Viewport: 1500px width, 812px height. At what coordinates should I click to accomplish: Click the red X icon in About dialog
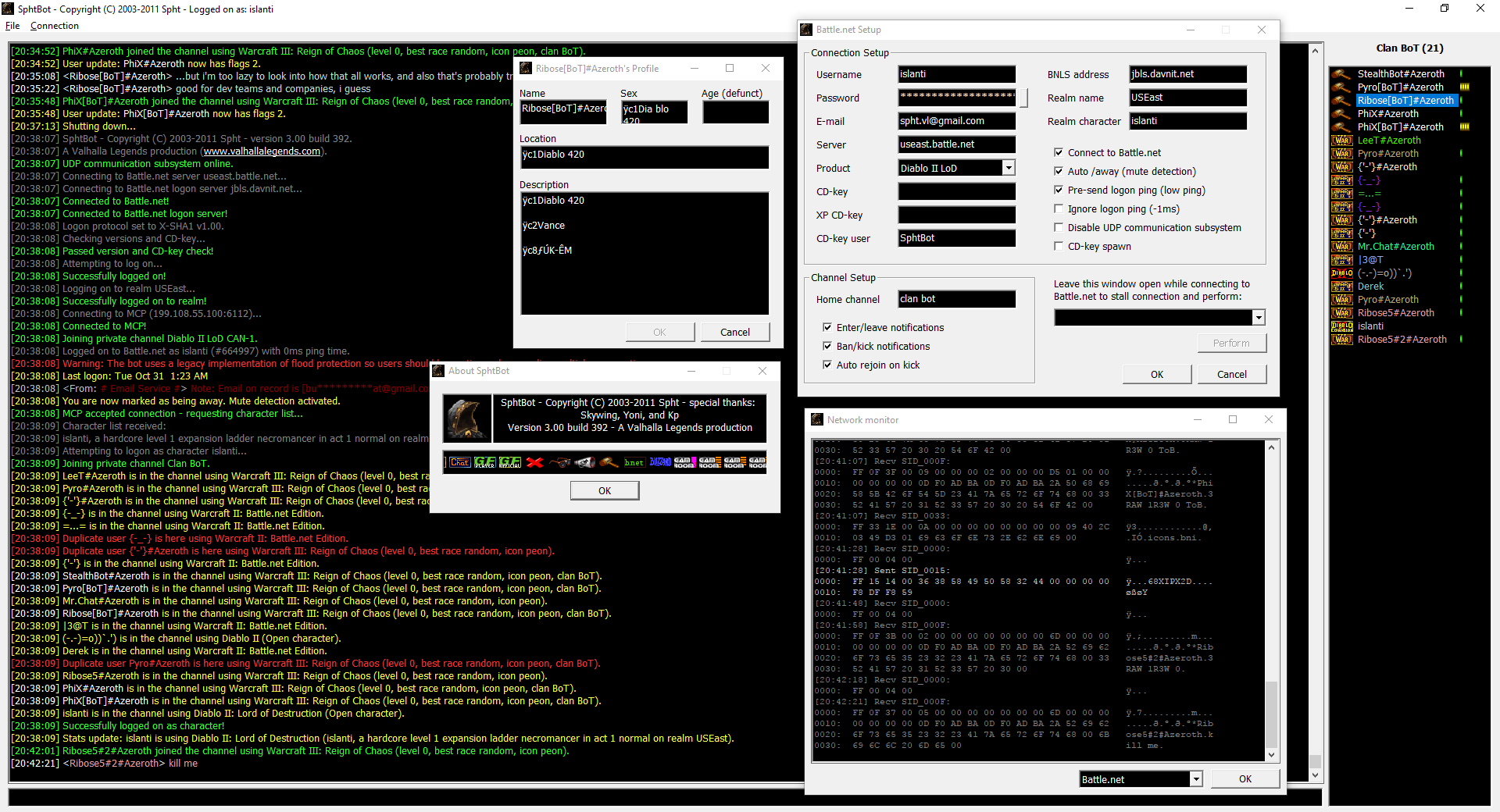[x=535, y=462]
